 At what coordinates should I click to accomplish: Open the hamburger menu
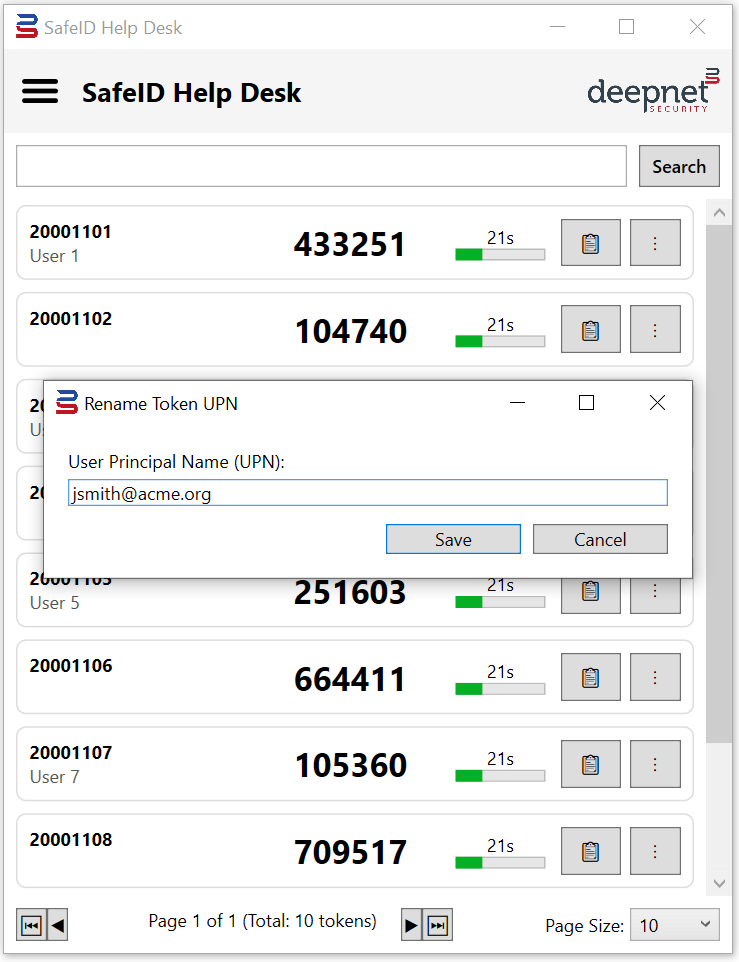(x=40, y=91)
